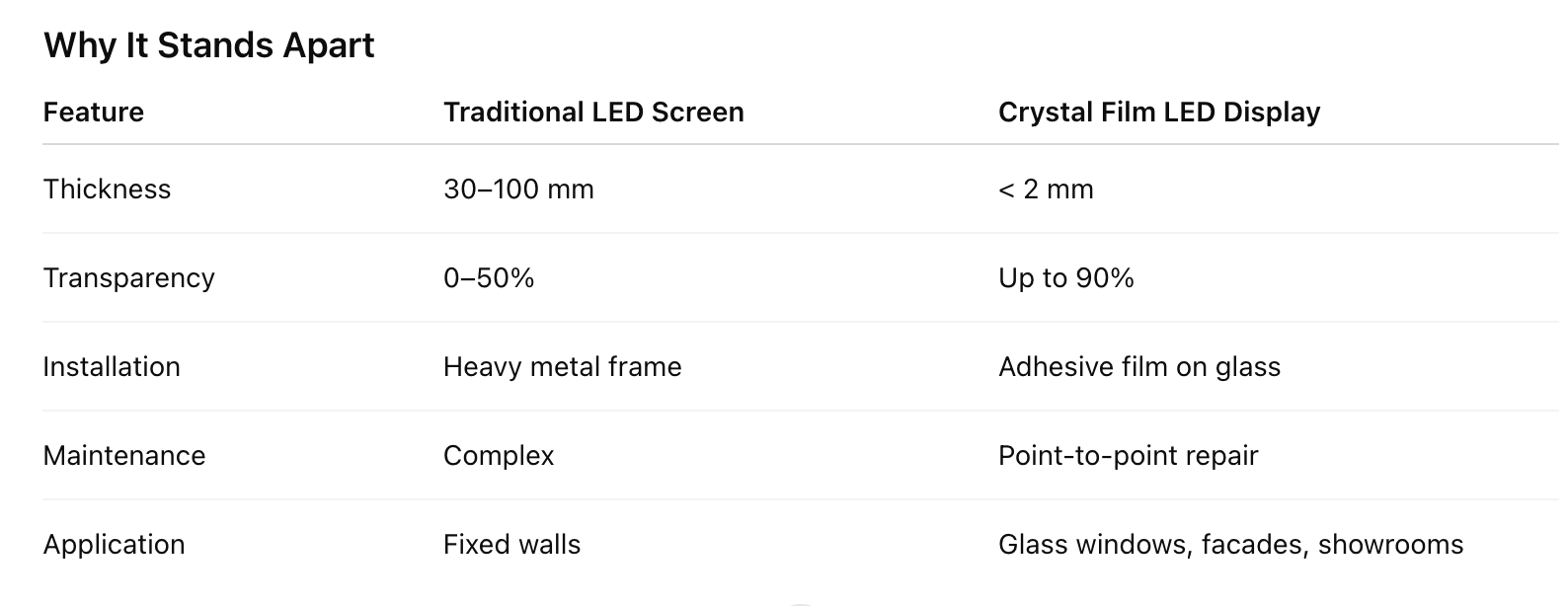Select the "Heavy metal frame" cell
The image size is (1568, 606).
562,367
